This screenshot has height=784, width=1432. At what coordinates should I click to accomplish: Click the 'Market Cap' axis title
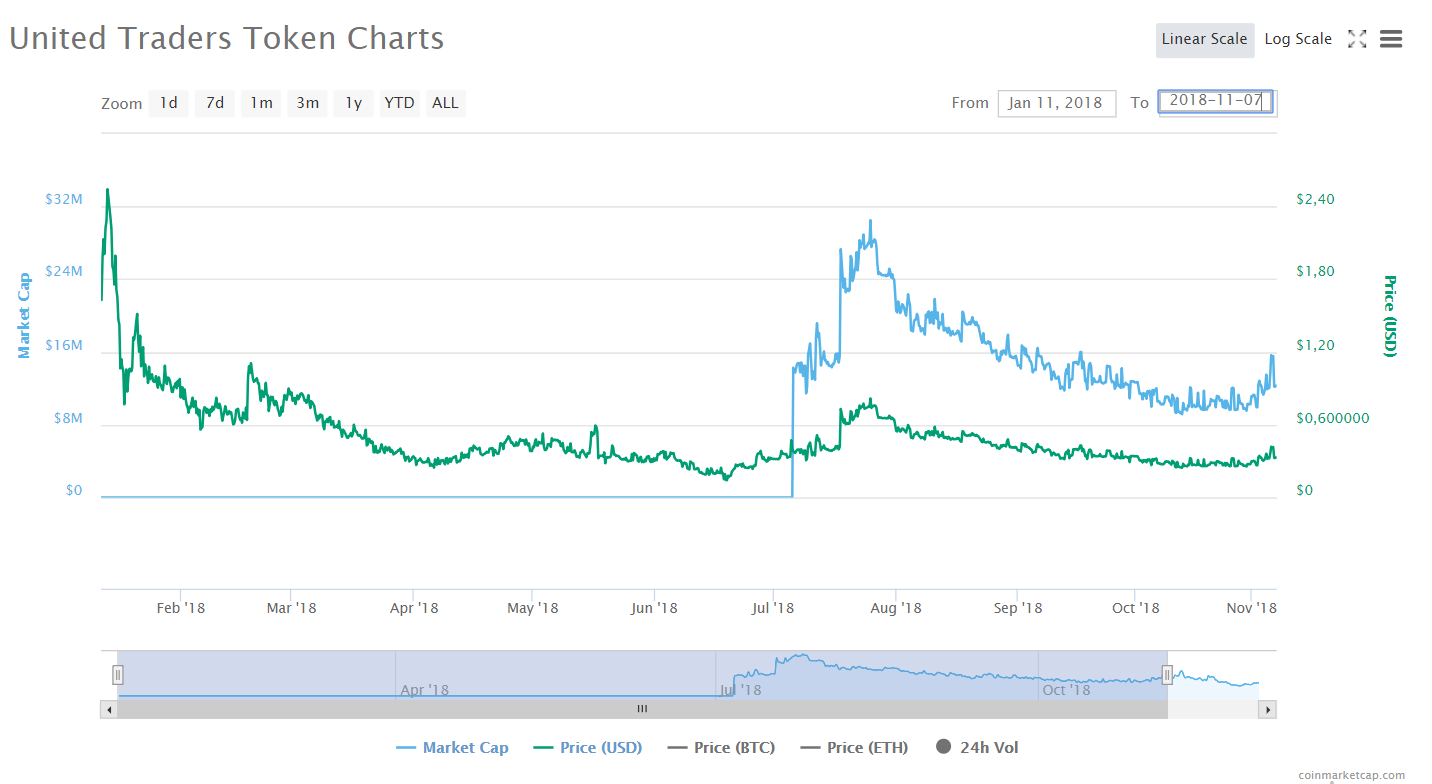click(x=24, y=315)
